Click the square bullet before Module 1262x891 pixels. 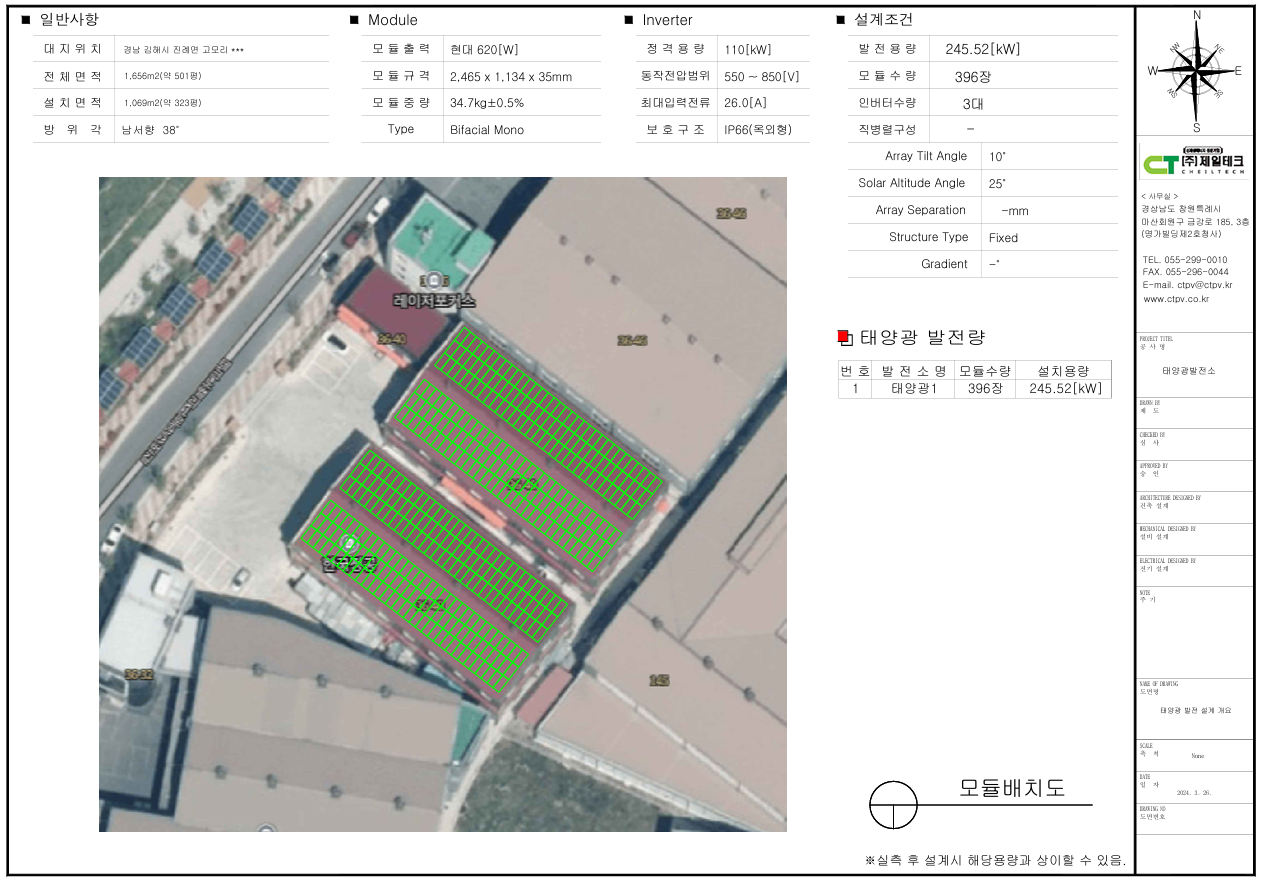pos(354,20)
